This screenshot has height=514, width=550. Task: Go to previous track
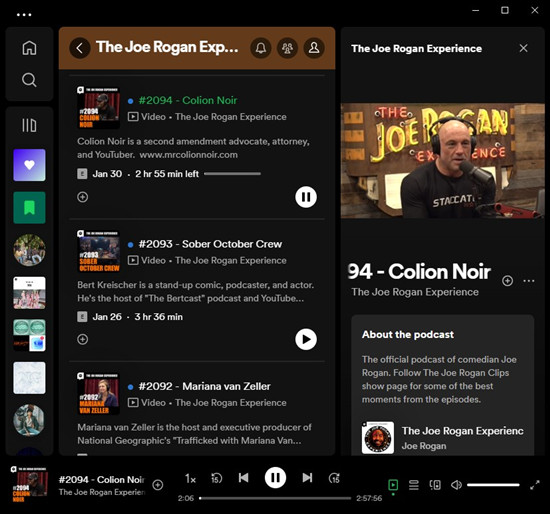243,478
